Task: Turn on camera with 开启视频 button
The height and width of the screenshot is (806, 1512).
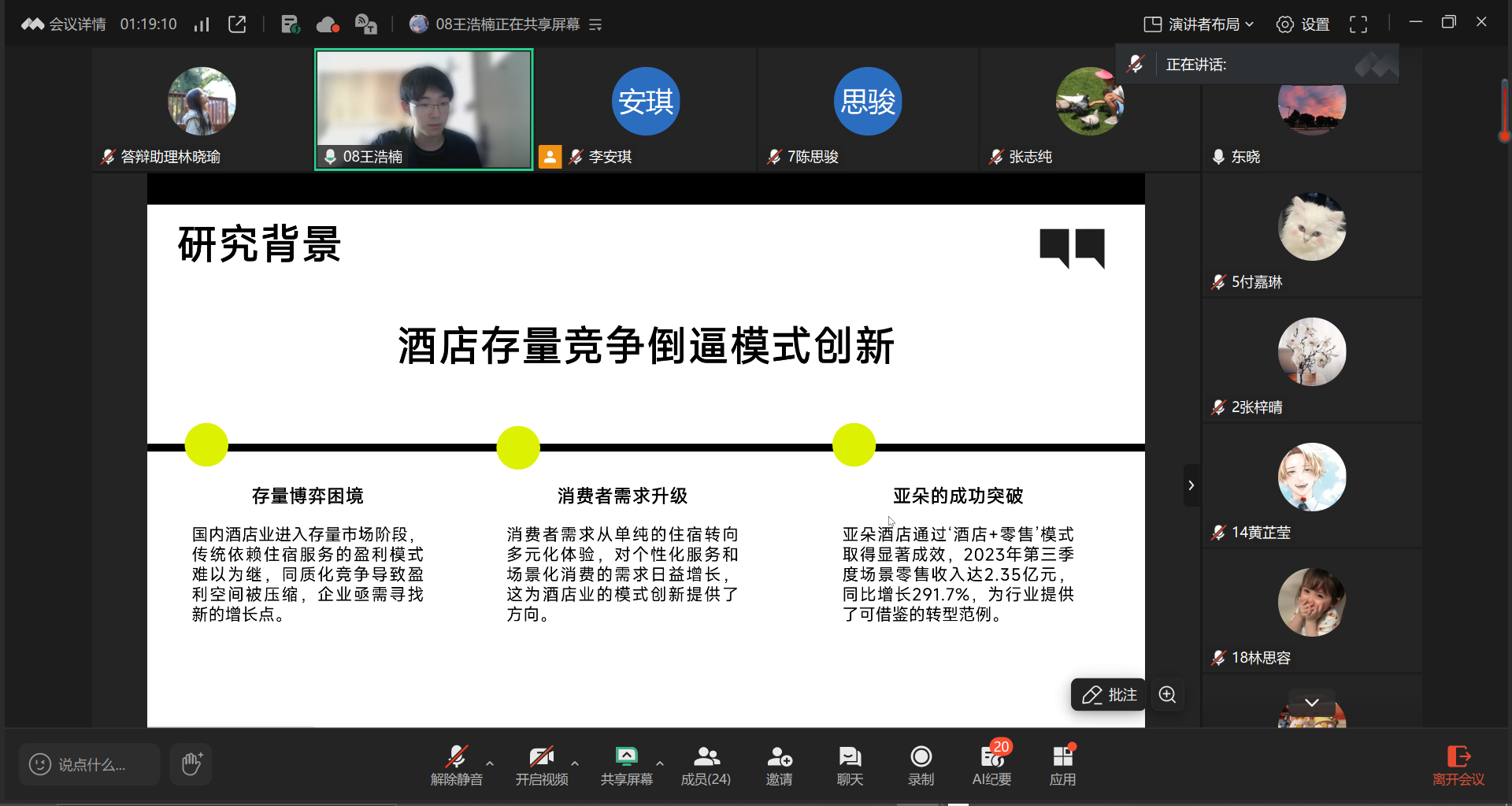Action: [x=541, y=763]
